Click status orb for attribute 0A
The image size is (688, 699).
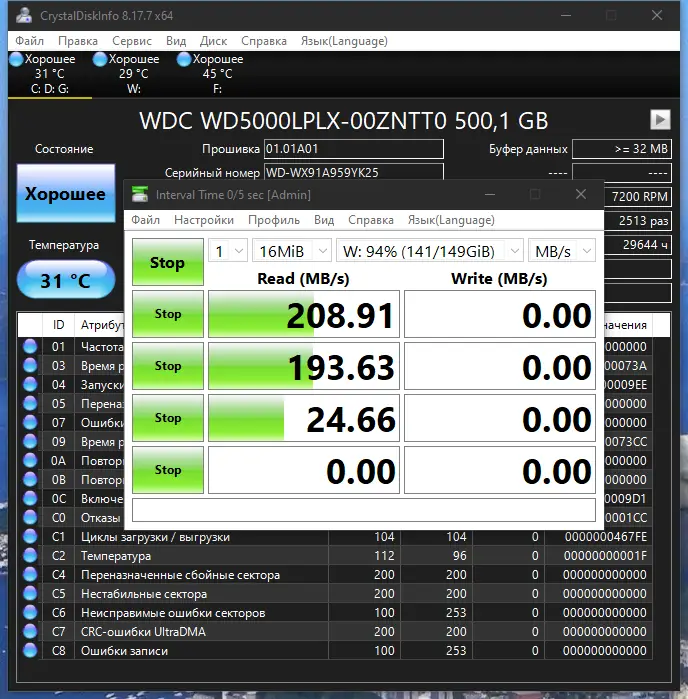pyautogui.click(x=30, y=461)
